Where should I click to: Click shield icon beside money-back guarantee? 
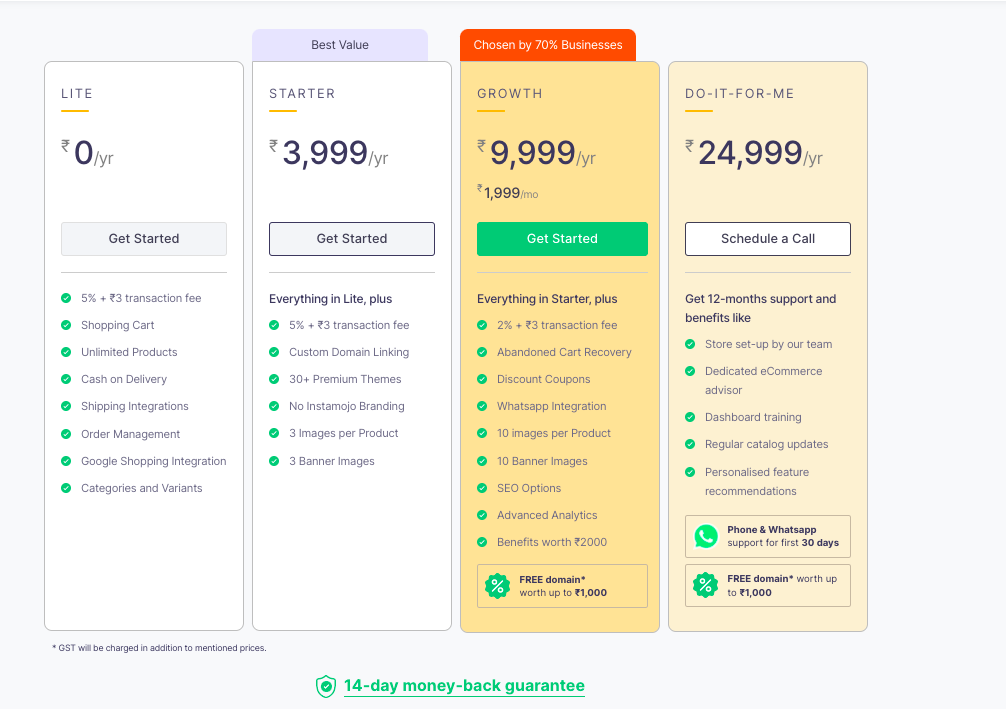tap(326, 686)
